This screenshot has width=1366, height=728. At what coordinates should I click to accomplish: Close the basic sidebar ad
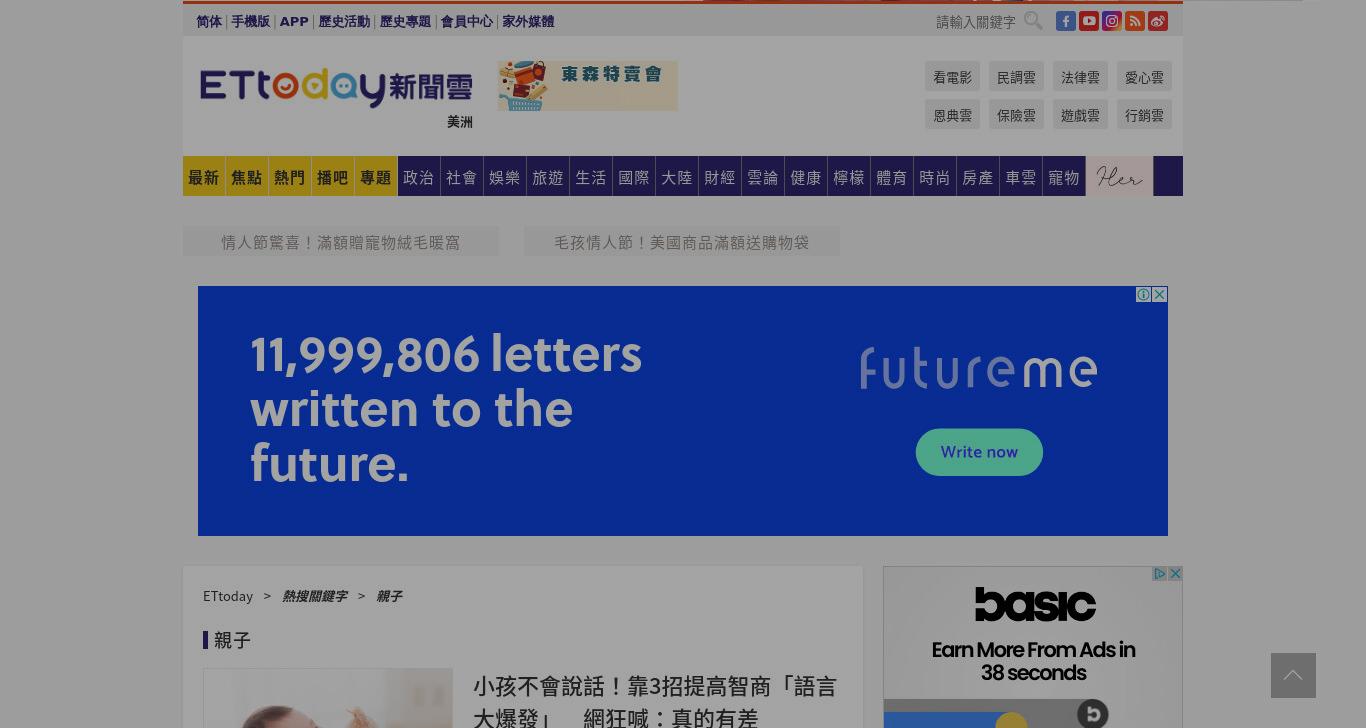pyautogui.click(x=1176, y=574)
